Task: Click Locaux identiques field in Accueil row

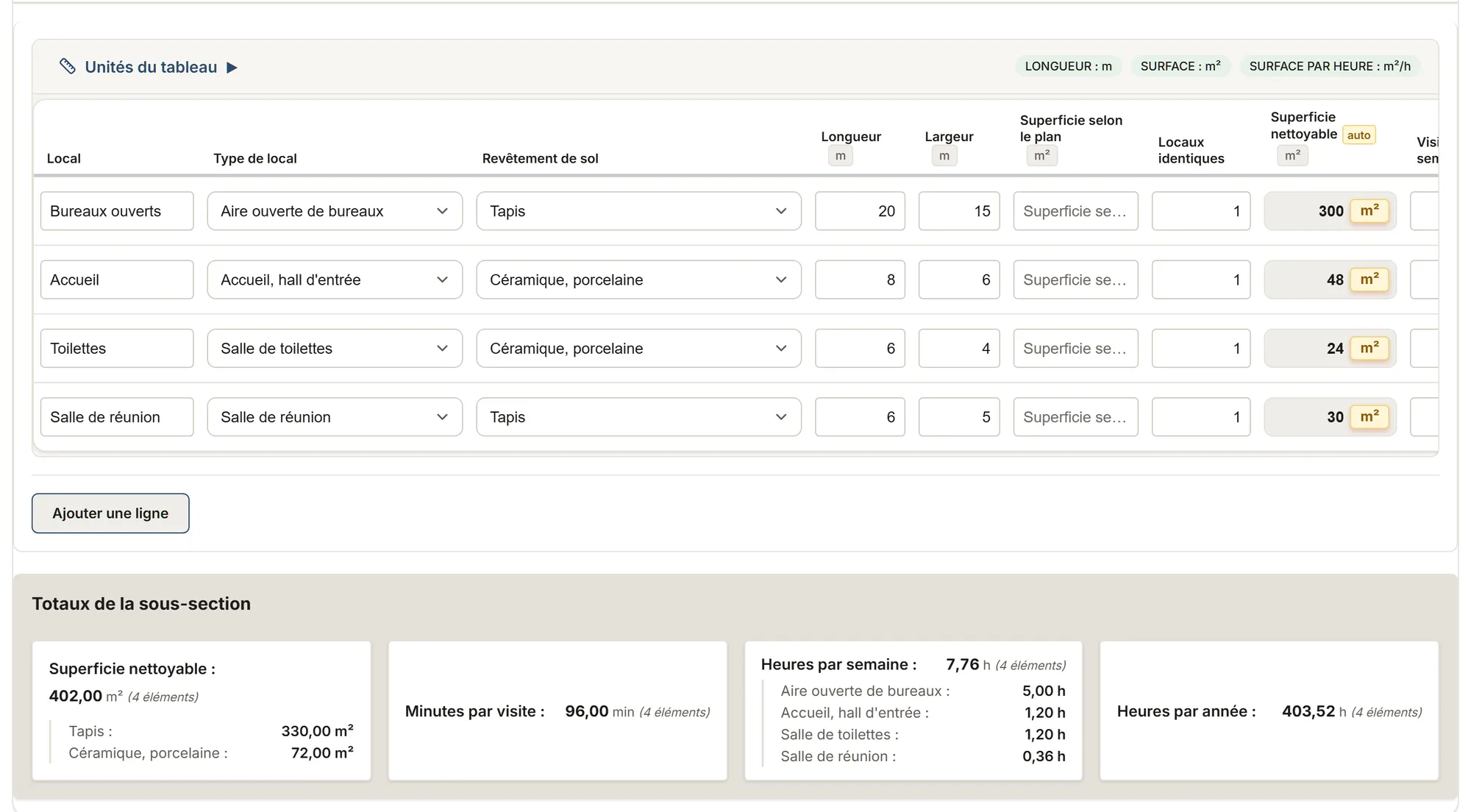Action: (x=1201, y=279)
